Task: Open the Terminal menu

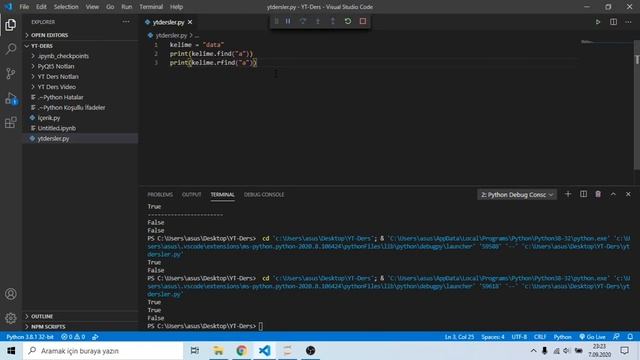Action: point(151,7)
